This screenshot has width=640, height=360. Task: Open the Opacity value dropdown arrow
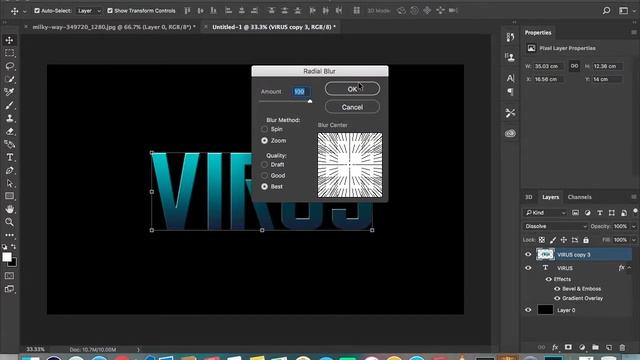(634, 226)
